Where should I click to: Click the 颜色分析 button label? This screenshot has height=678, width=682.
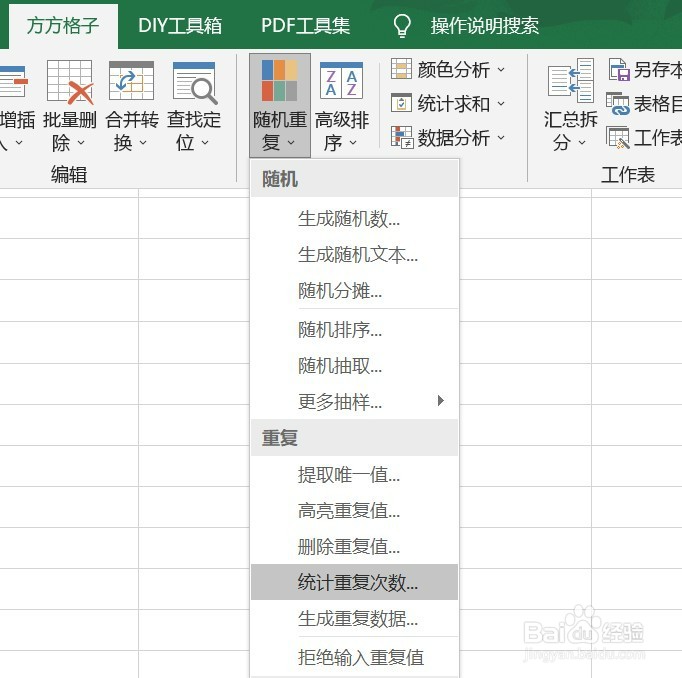454,70
